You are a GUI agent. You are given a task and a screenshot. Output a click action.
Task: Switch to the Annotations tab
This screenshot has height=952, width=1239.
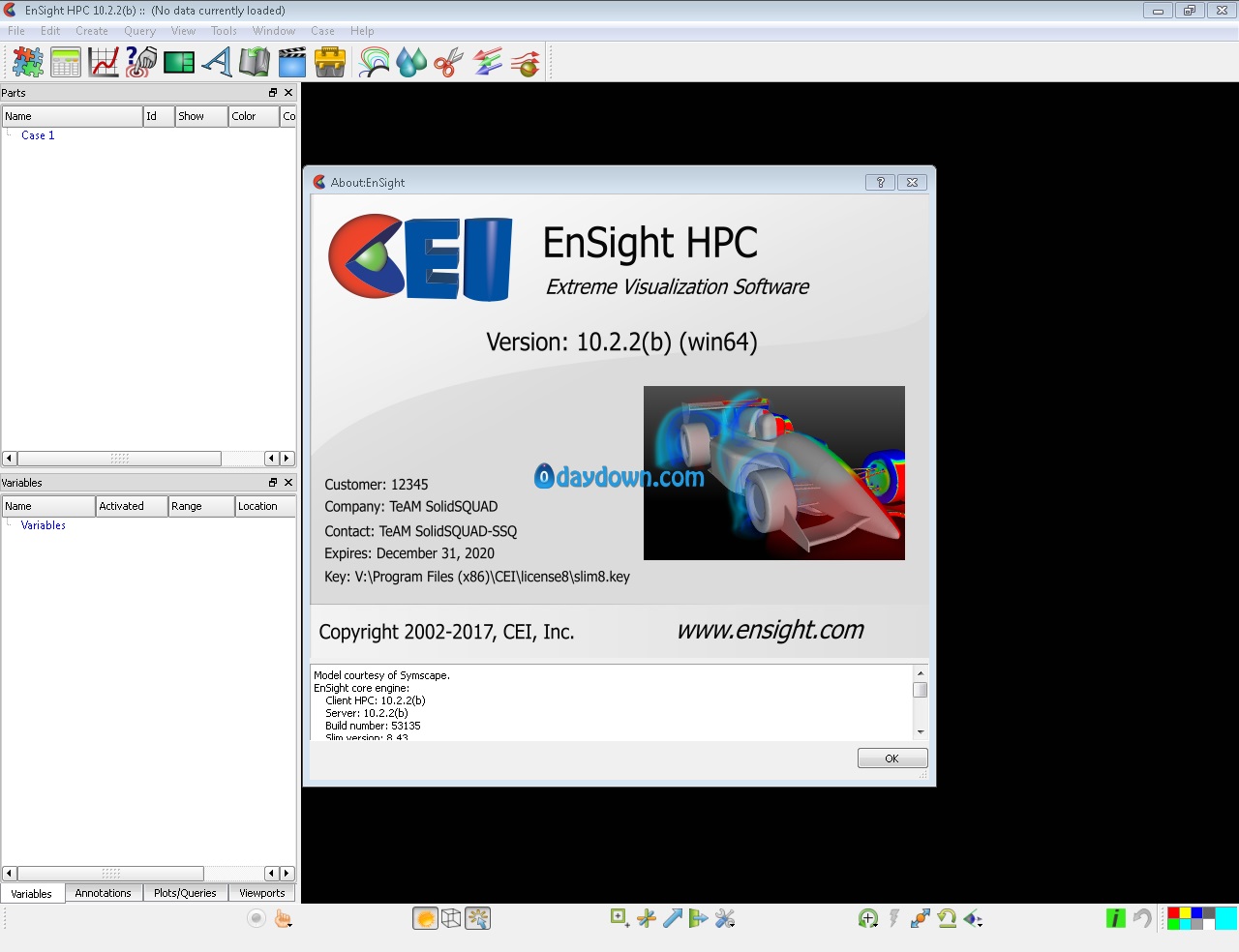(103, 893)
